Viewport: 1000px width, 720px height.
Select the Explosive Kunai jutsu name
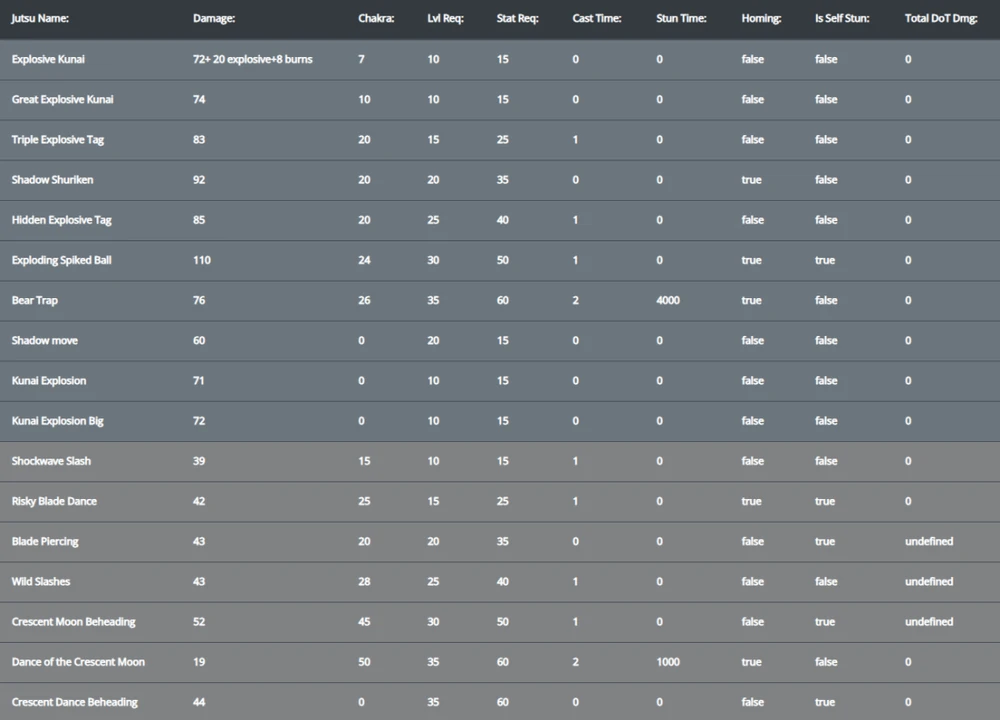(48, 59)
